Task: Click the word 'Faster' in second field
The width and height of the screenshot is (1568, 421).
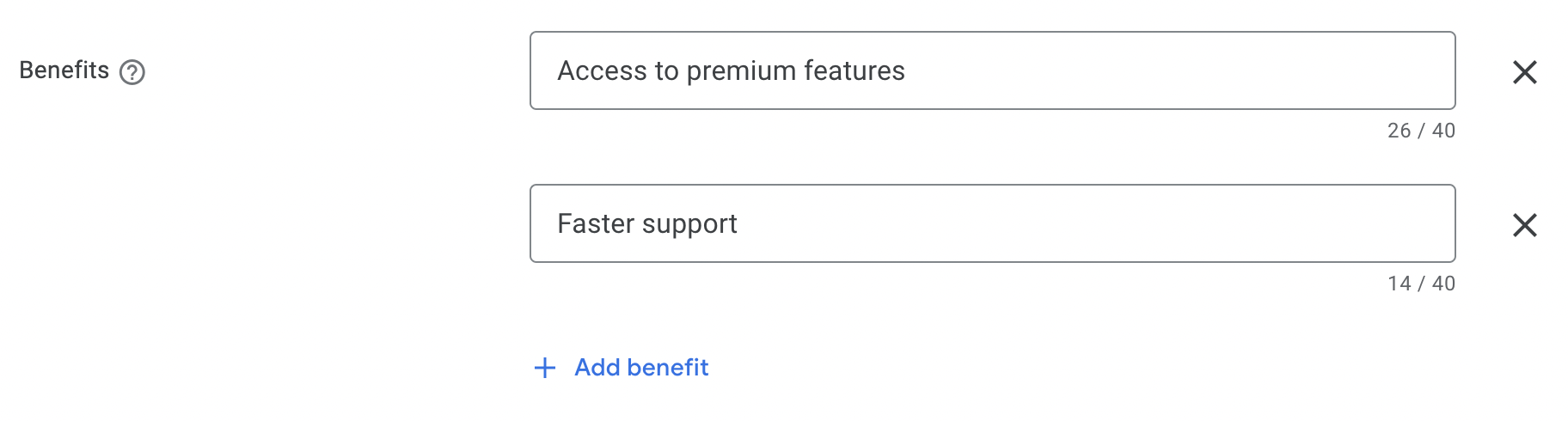Action: pos(596,224)
